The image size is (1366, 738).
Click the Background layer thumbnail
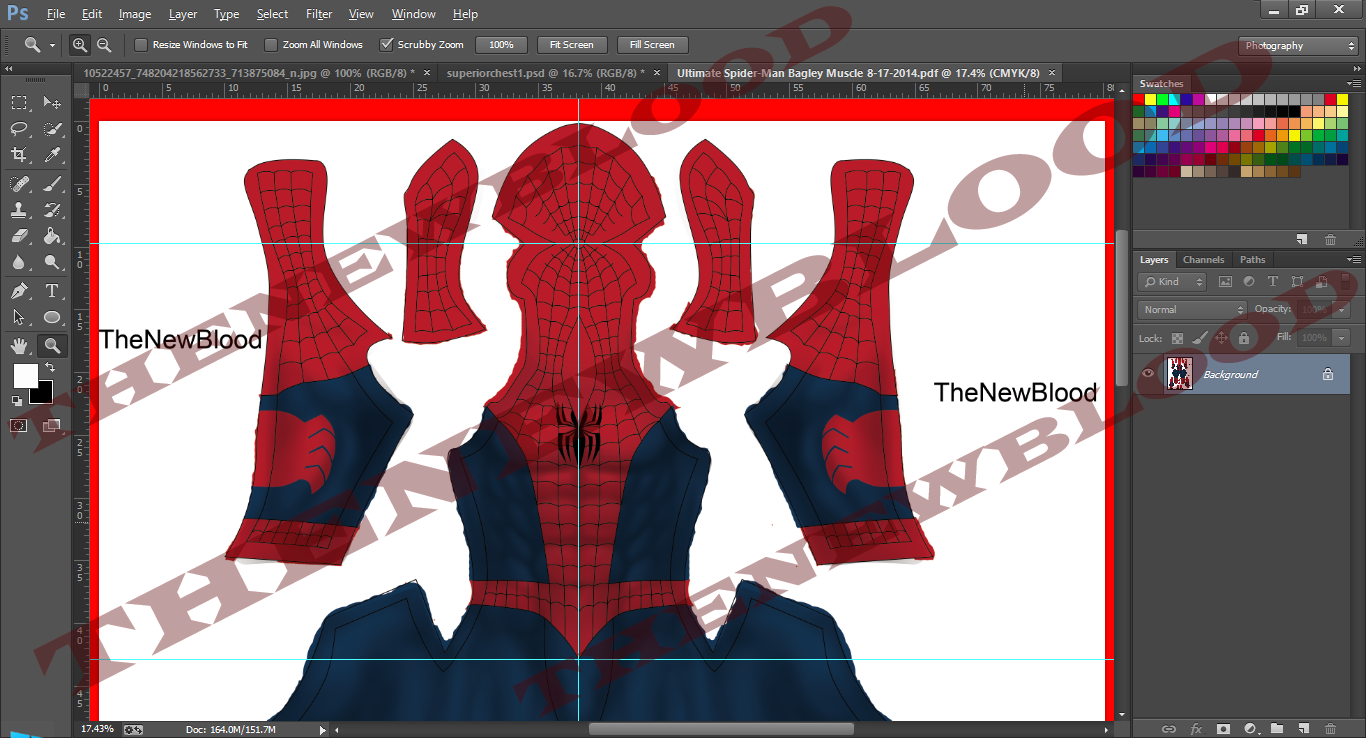point(1180,374)
